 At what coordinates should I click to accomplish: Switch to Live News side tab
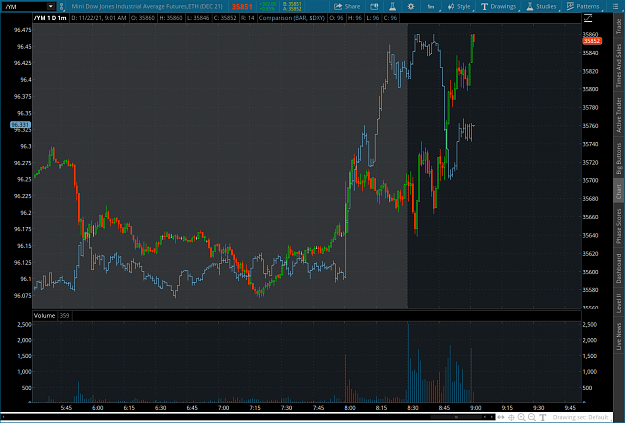click(x=619, y=336)
